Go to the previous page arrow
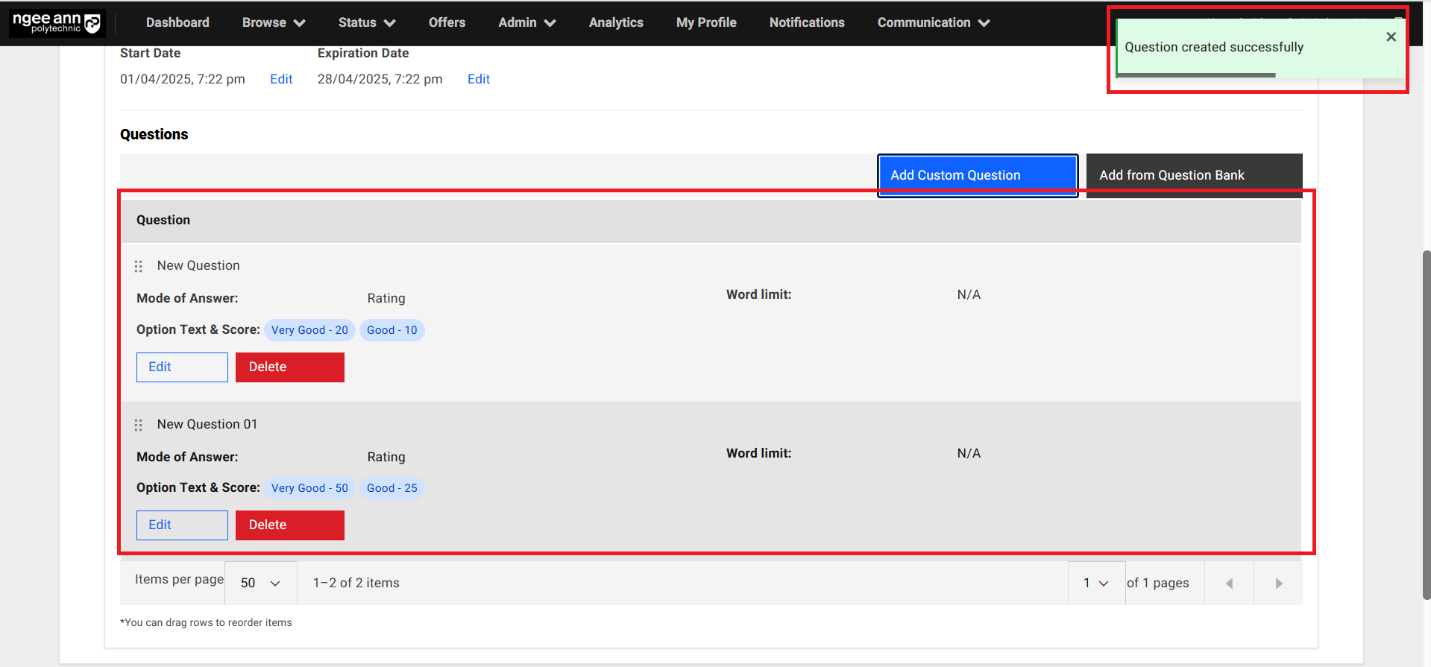 [1229, 583]
